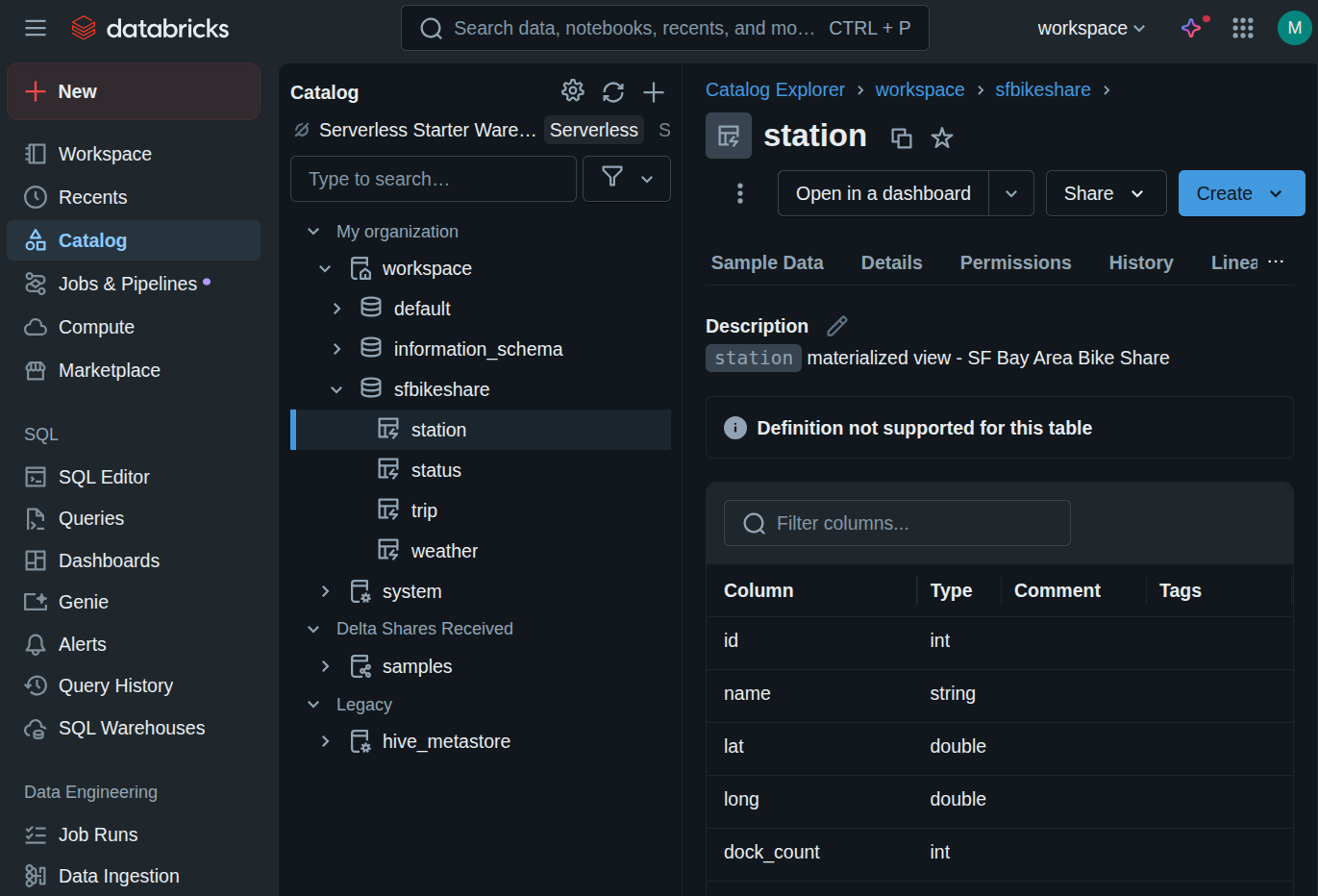Switch to the History tab
The width and height of the screenshot is (1318, 896).
coord(1140,262)
